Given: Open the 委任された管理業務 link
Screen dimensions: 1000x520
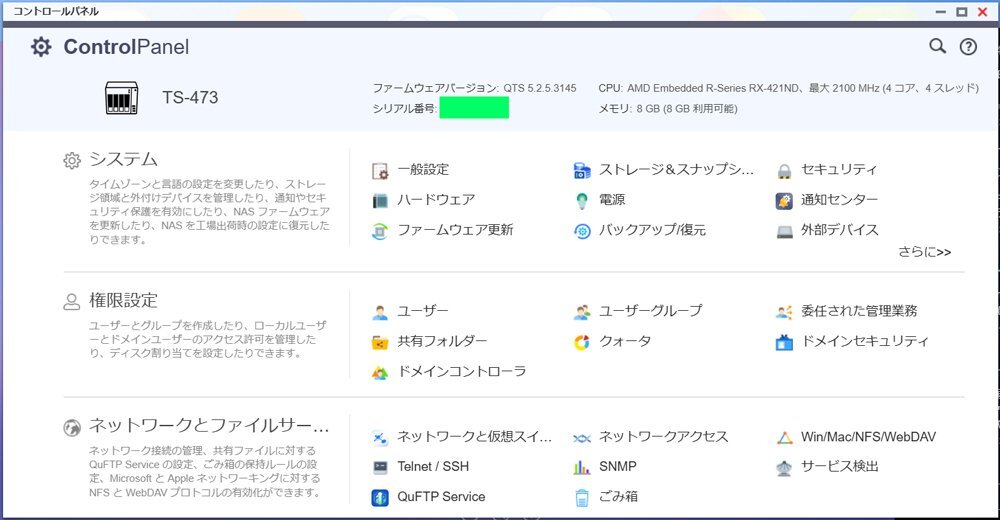Looking at the screenshot, I should click(x=859, y=311).
